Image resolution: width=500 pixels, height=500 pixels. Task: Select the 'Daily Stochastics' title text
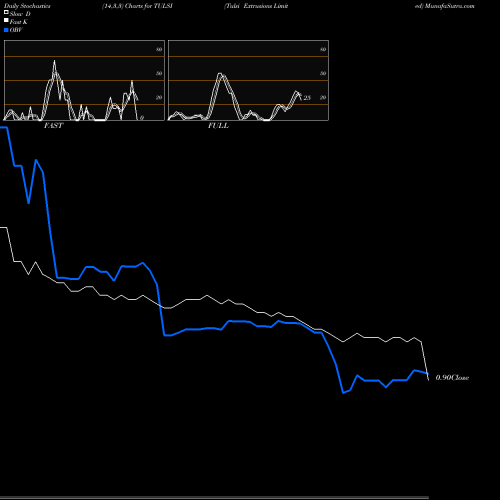27,6
